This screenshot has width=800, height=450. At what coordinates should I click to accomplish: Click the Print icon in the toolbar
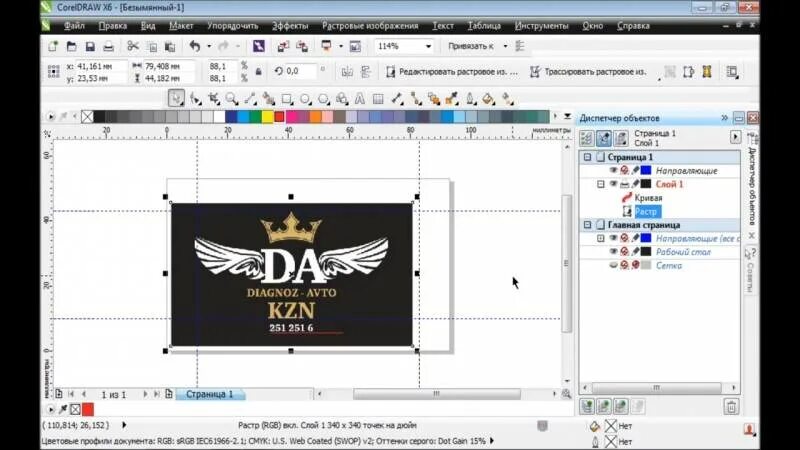[108, 46]
